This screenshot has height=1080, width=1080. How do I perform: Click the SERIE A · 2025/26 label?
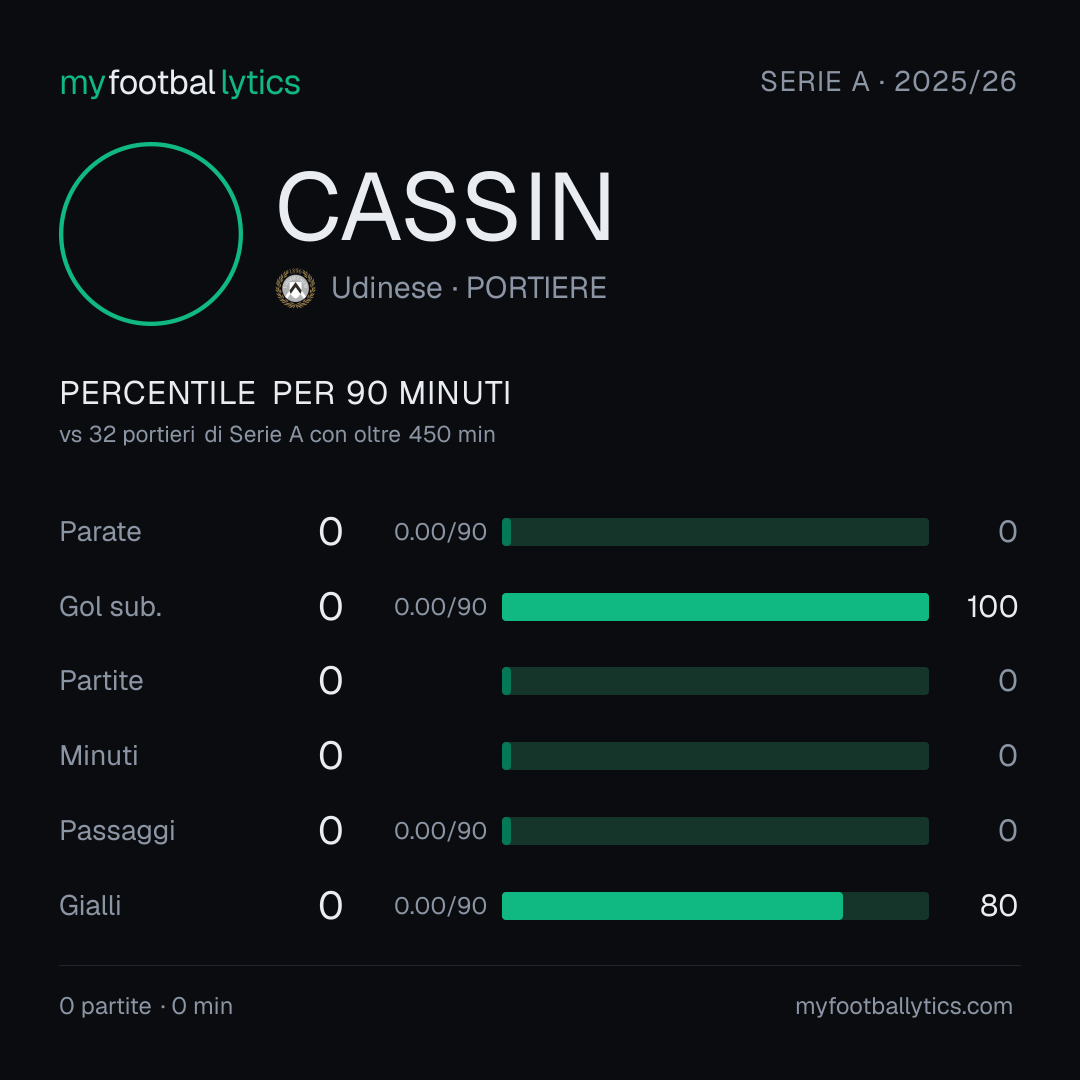(888, 81)
